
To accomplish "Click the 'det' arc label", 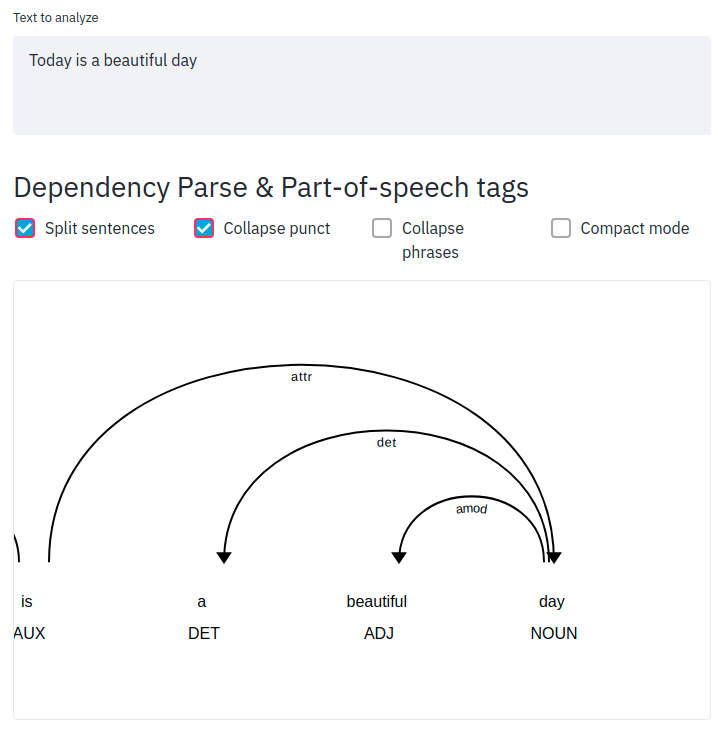I will (386, 443).
